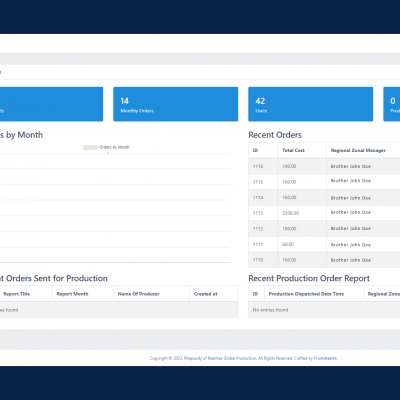400x400 pixels.
Task: Open the Users count card
Action: [x=311, y=104]
